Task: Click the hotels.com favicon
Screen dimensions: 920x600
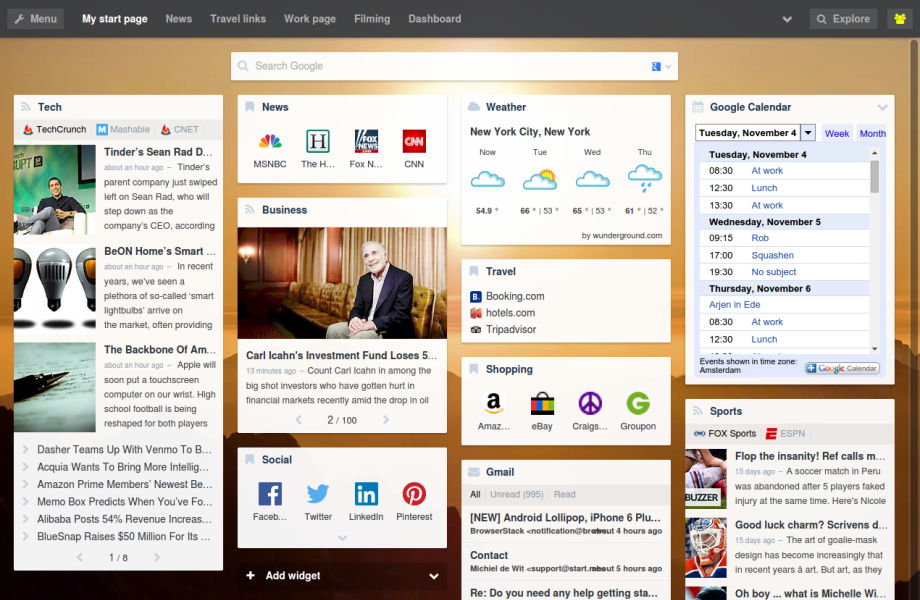Action: click(476, 313)
